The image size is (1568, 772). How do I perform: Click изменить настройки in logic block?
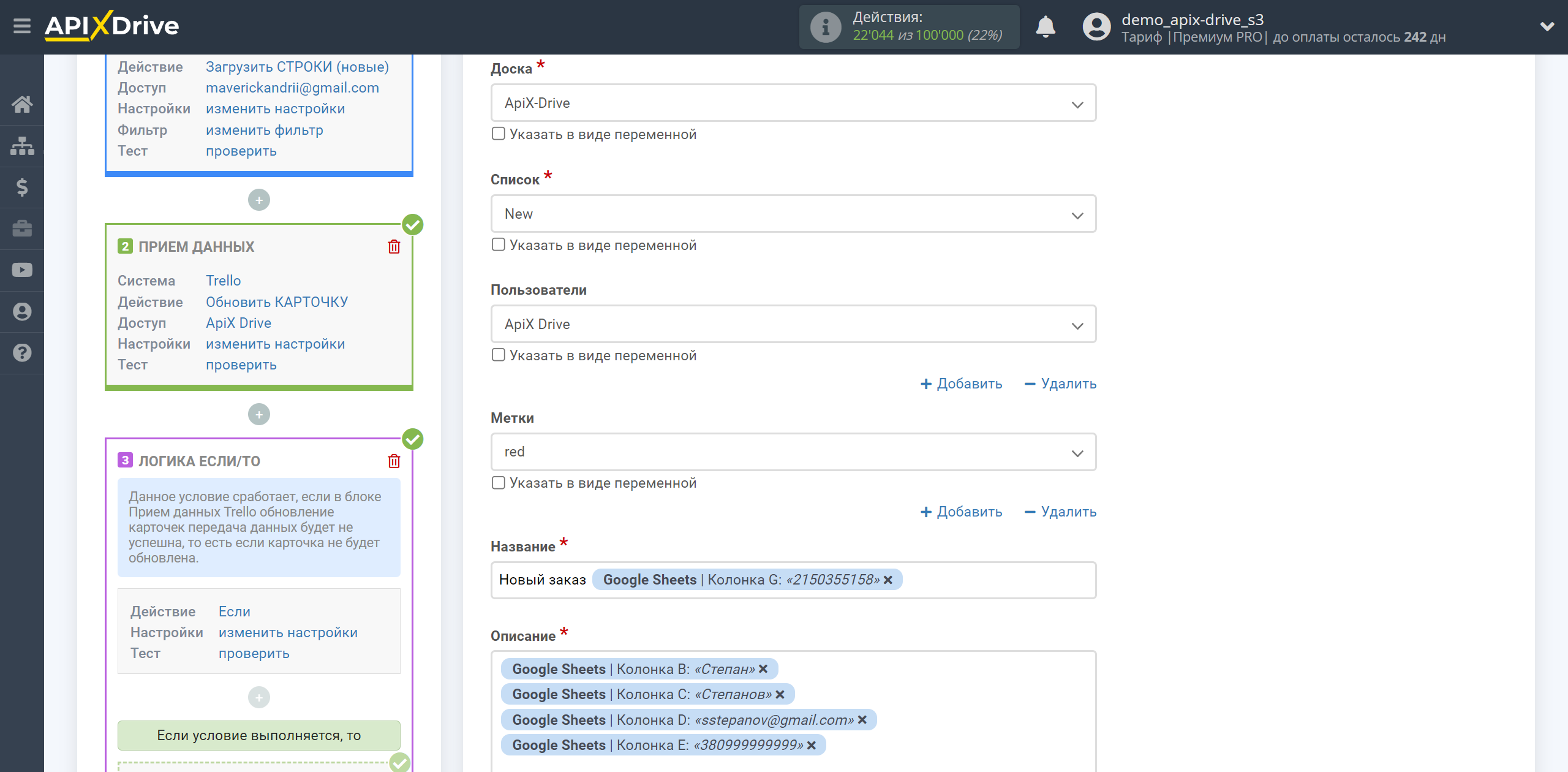(x=288, y=632)
